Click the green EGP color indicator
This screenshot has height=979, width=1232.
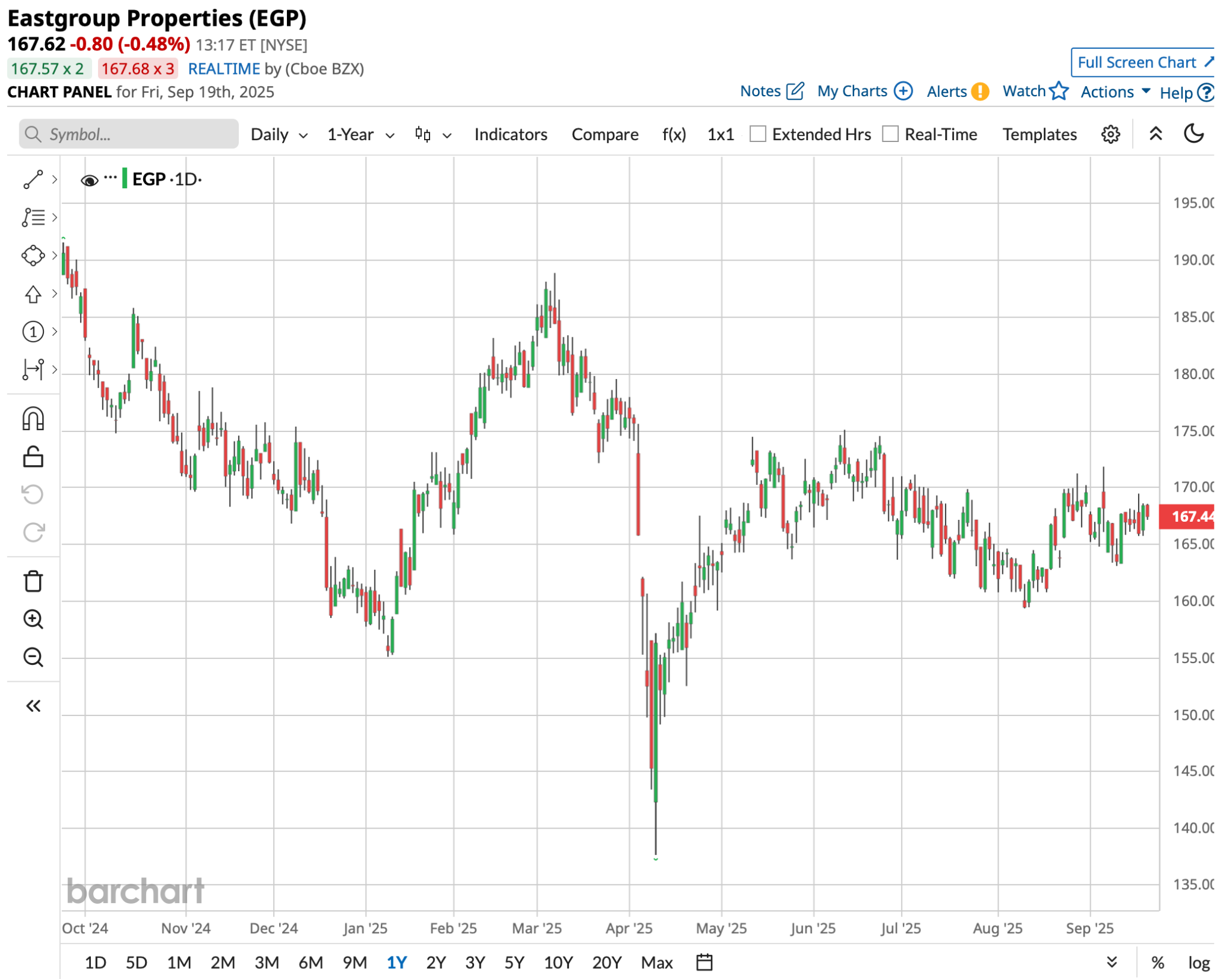[125, 179]
